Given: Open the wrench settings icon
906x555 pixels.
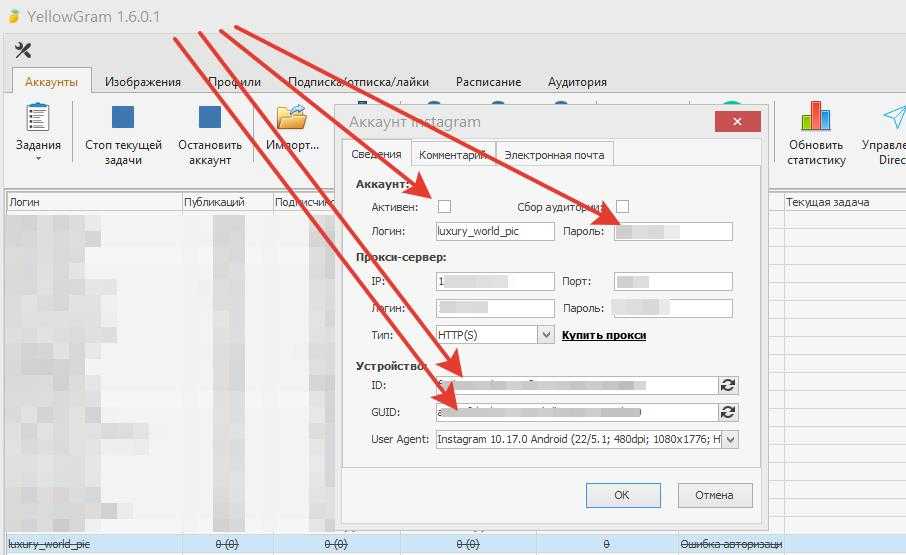Looking at the screenshot, I should 23,51.
